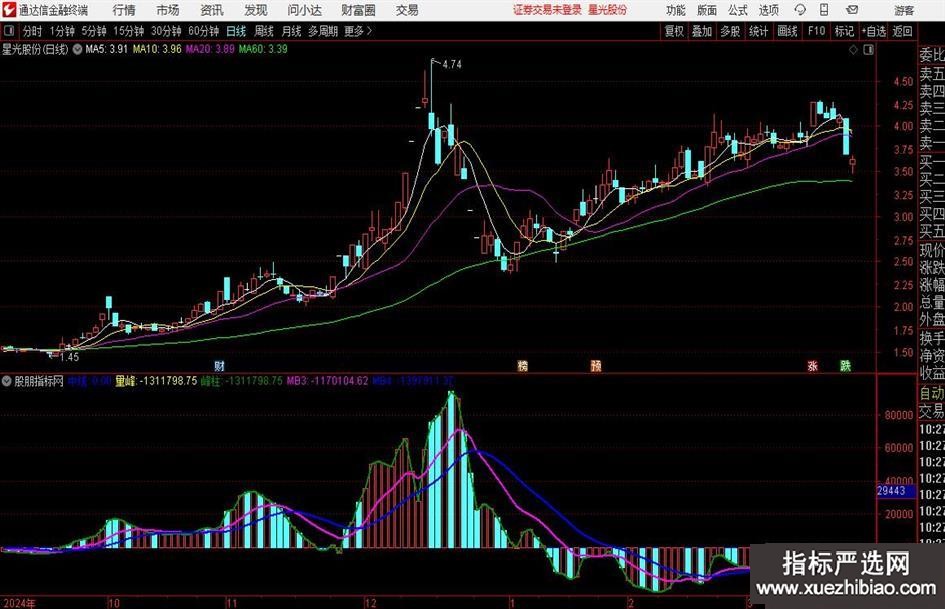This screenshot has width=945, height=609.
Task: Open the 画线 drawing tools
Action: tap(787, 31)
